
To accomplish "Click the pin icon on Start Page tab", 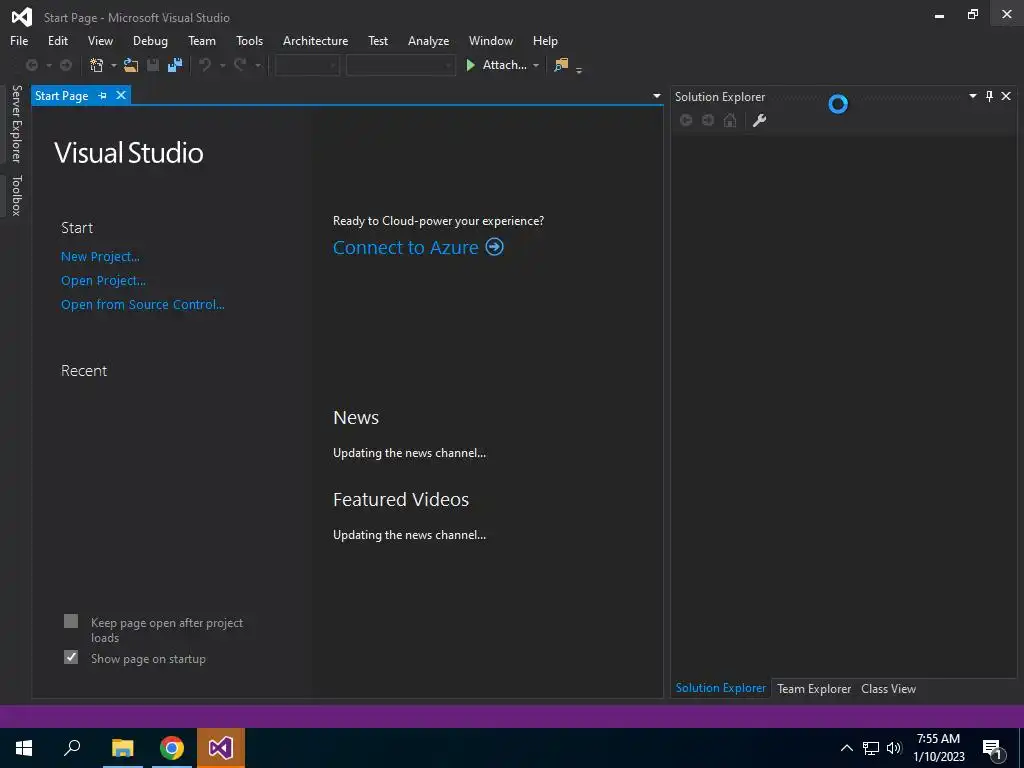I will (x=103, y=95).
